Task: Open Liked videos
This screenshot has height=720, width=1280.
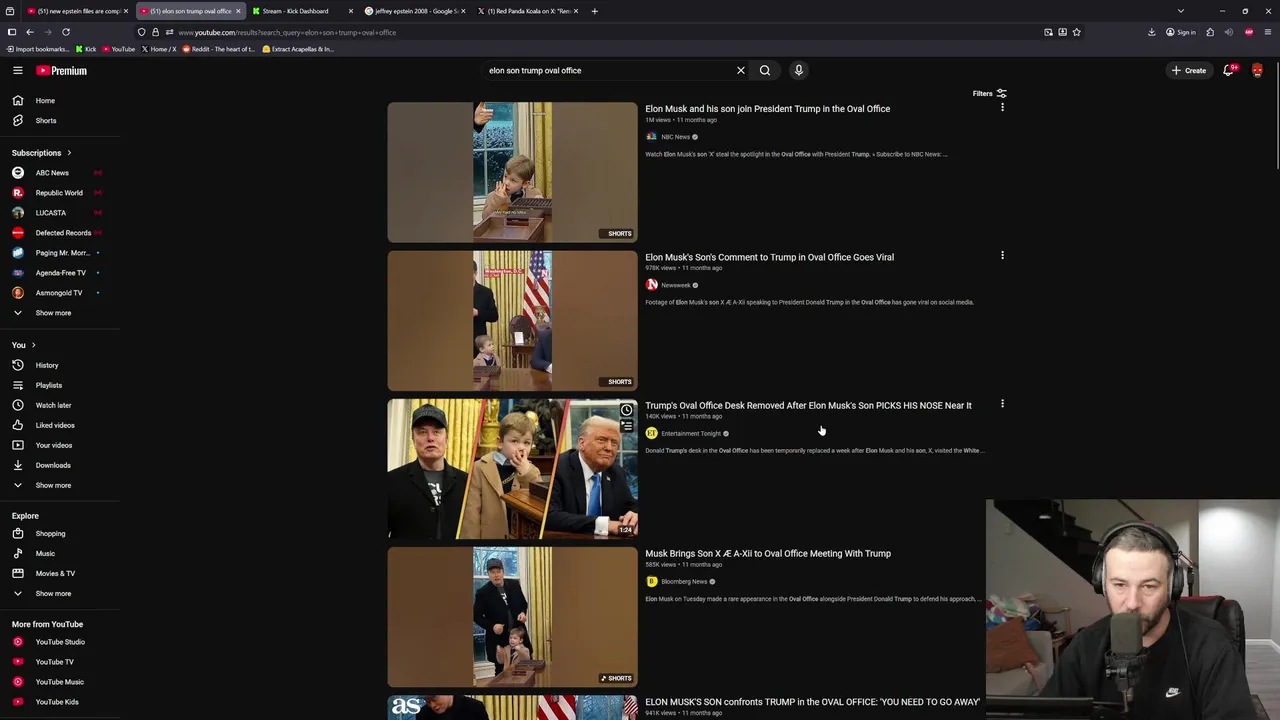Action: (54, 425)
